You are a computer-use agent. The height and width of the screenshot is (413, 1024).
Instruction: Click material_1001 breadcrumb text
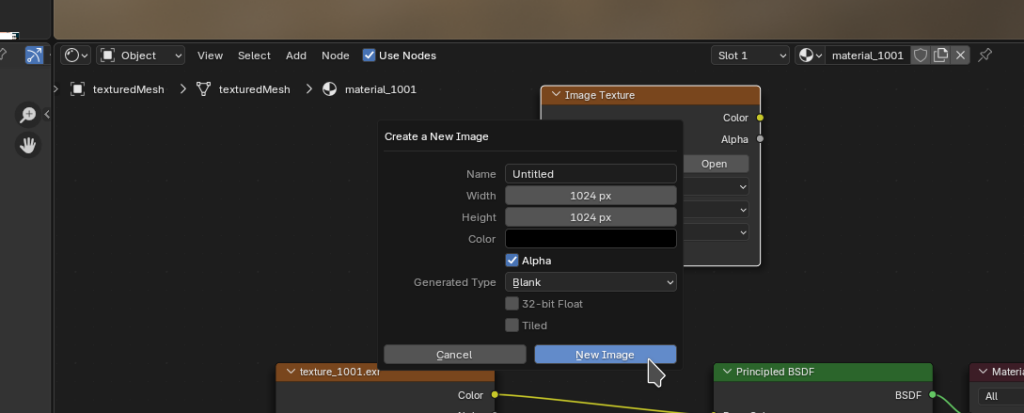click(x=380, y=90)
